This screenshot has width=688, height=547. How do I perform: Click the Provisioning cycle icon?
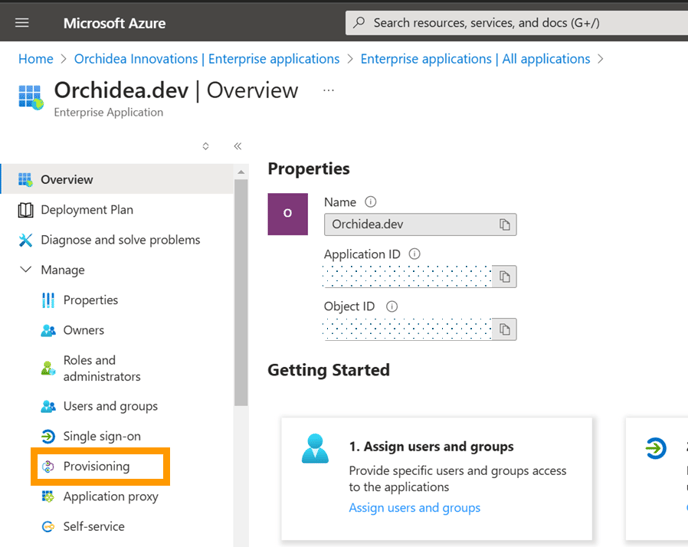(x=48, y=467)
